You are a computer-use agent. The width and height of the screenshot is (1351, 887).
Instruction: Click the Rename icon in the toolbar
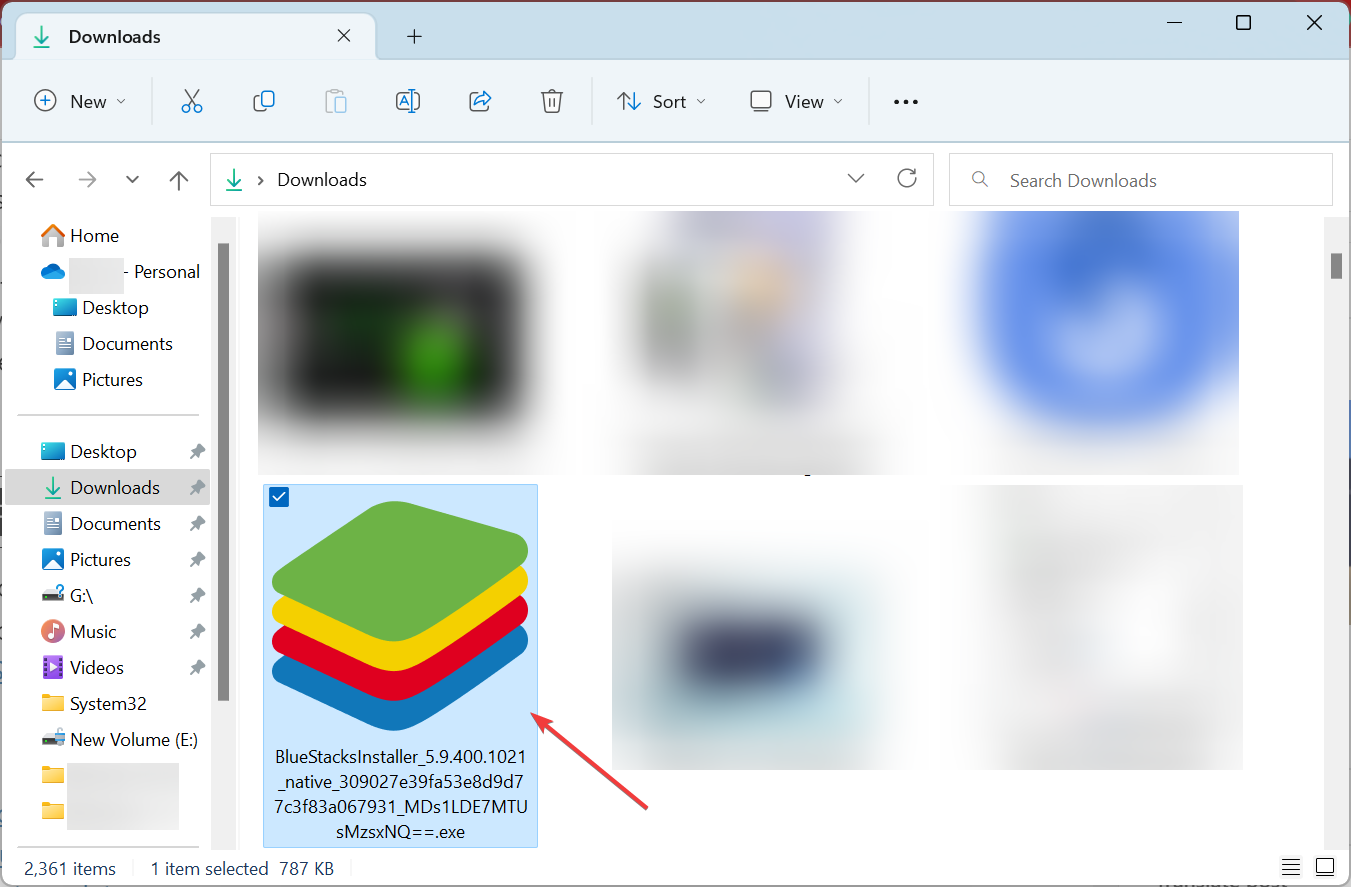click(x=408, y=101)
